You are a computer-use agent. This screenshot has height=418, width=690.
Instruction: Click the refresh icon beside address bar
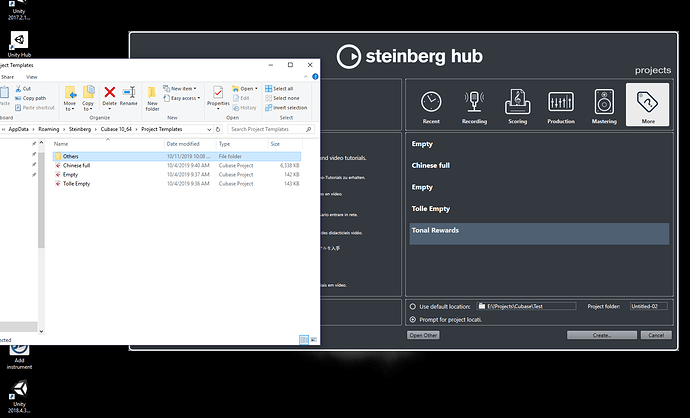click(218, 129)
